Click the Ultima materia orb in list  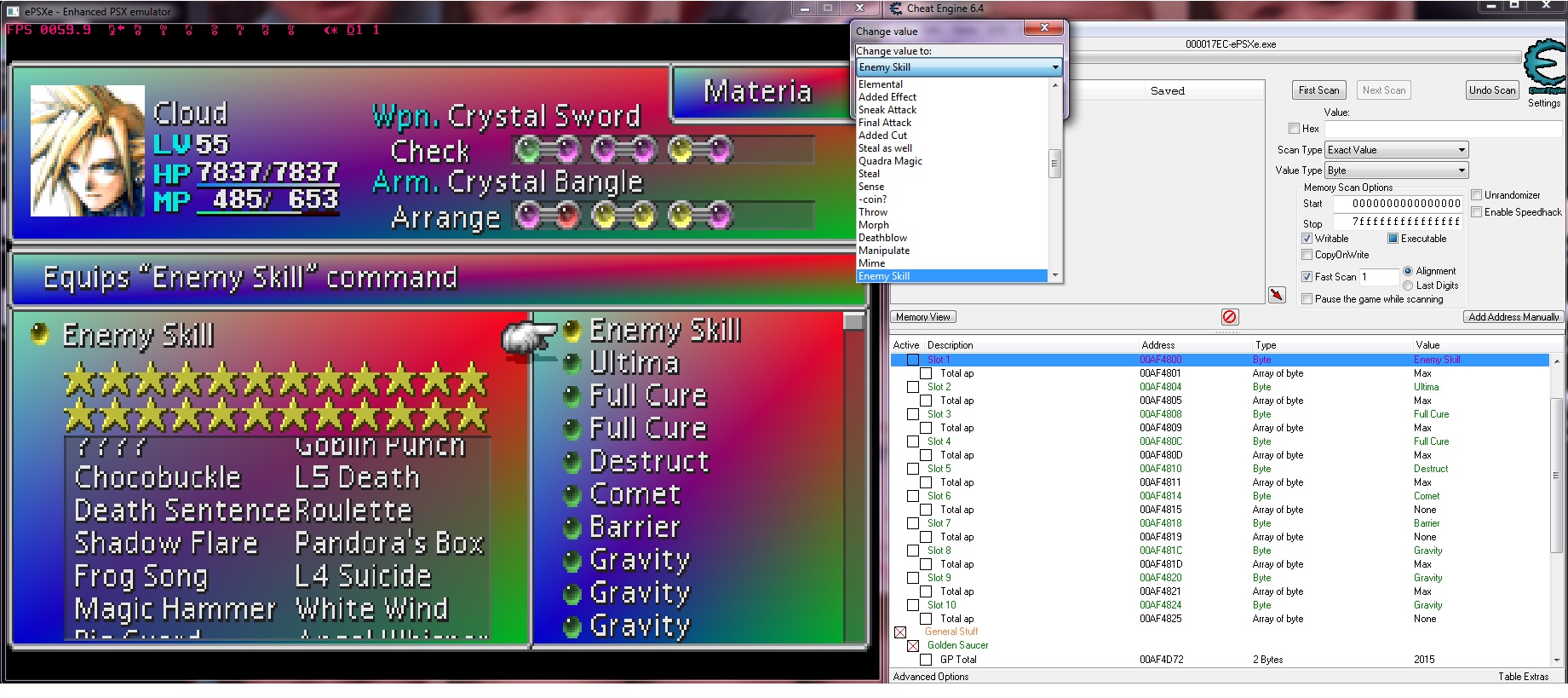[572, 364]
